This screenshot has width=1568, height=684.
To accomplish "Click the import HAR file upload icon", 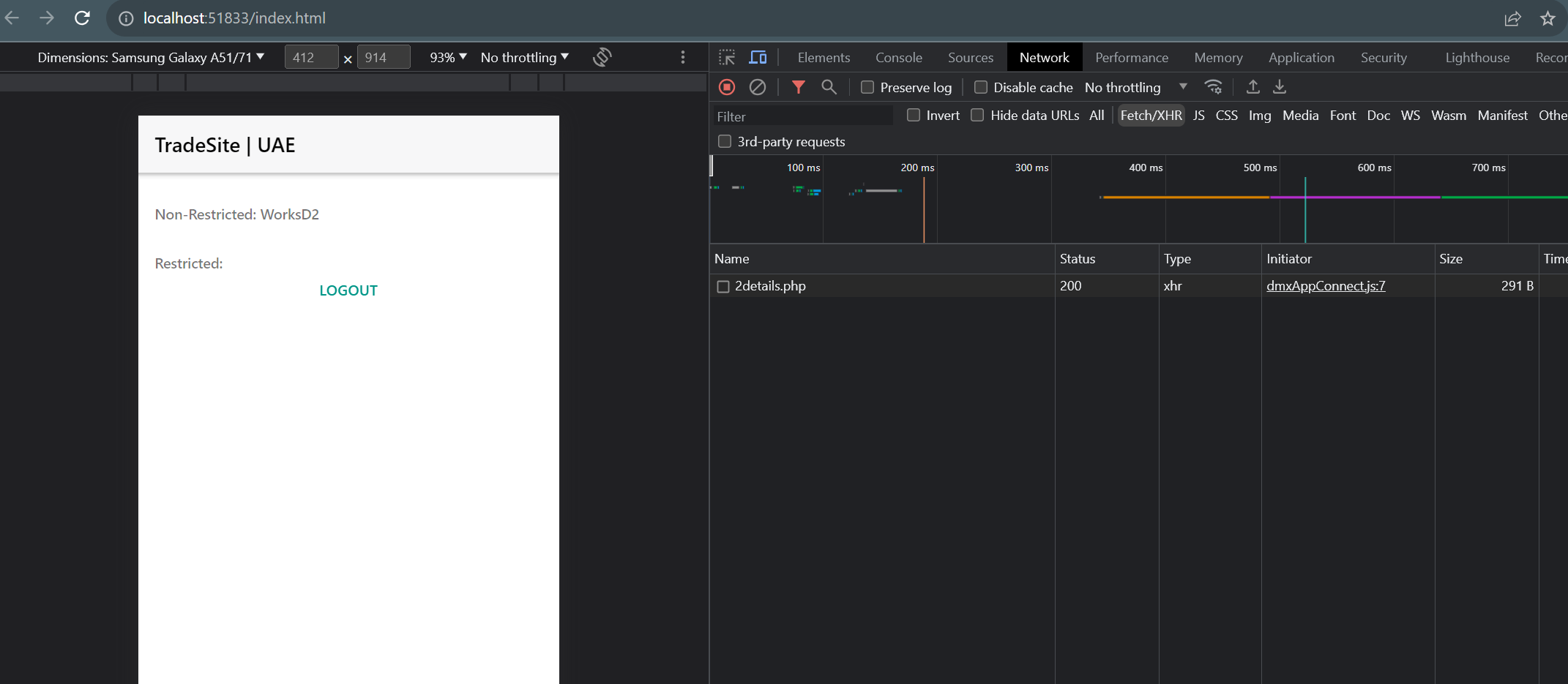I will [x=1253, y=87].
